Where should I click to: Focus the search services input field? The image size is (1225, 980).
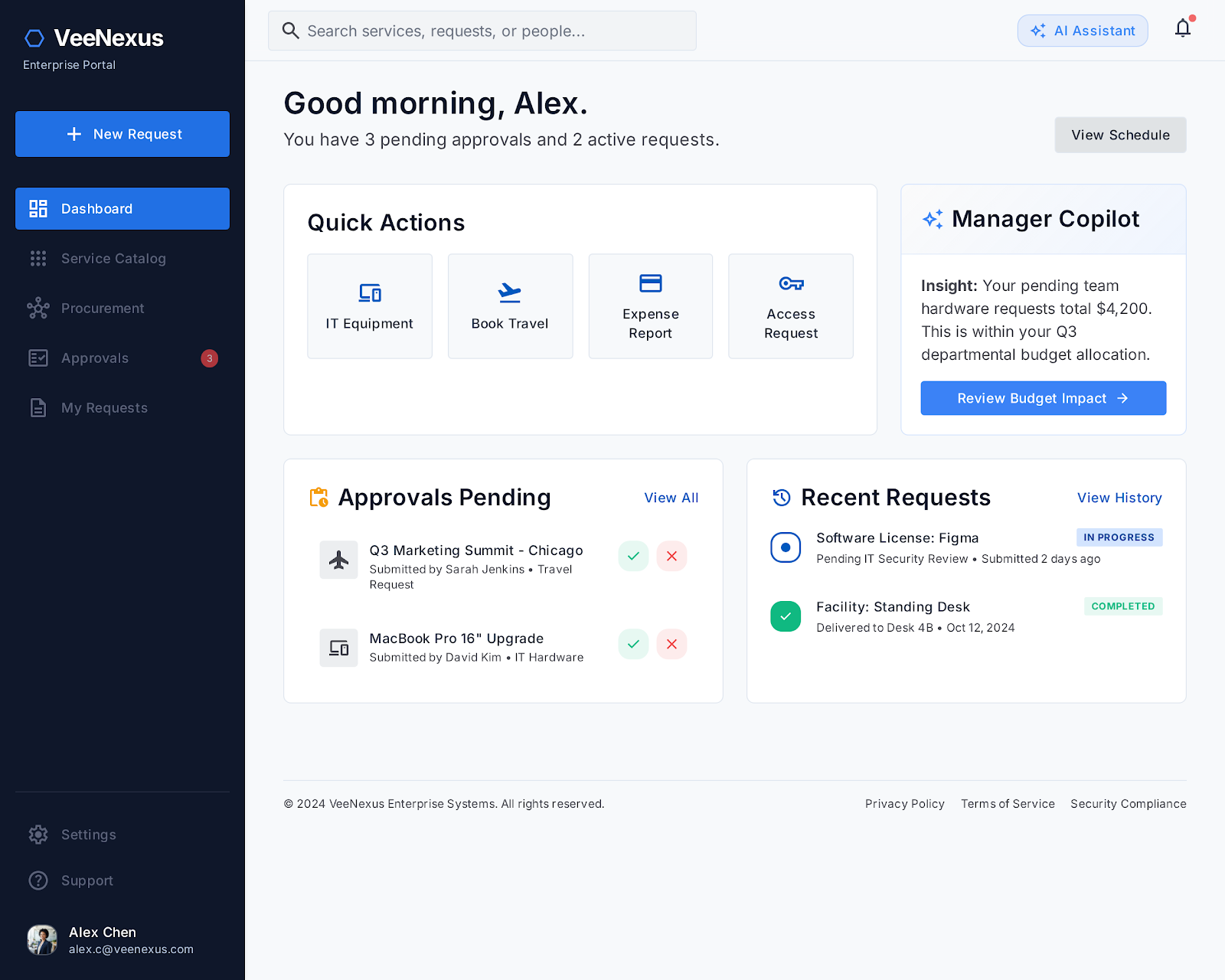(x=482, y=31)
